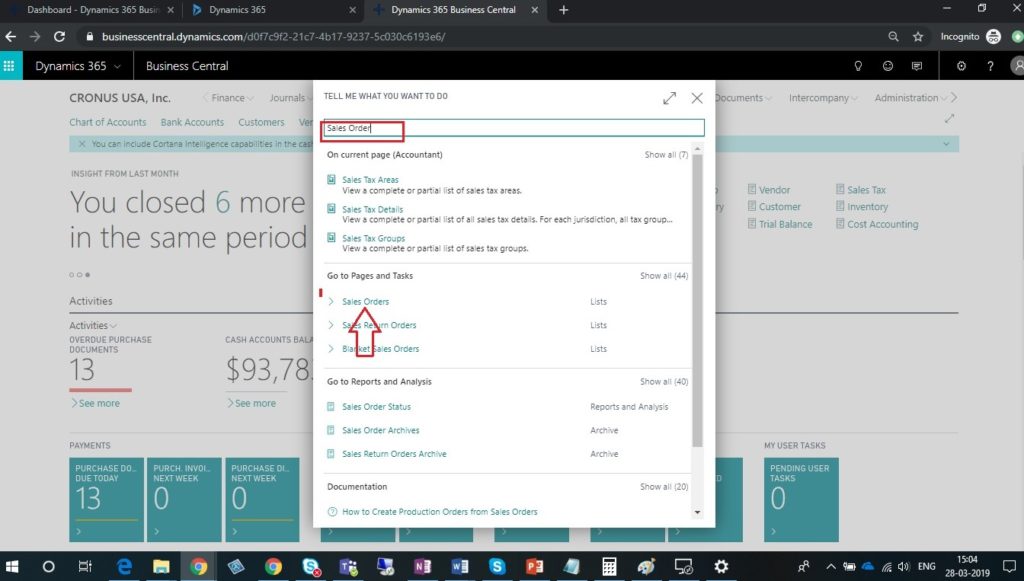The height and width of the screenshot is (581, 1024).
Task: Expand the Sales Orders list entry chevron
Action: click(332, 301)
